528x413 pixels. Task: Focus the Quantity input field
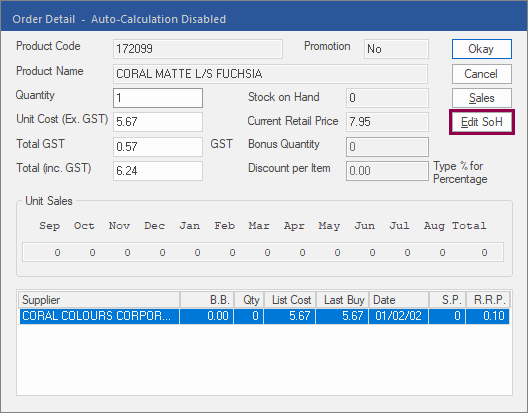point(158,98)
